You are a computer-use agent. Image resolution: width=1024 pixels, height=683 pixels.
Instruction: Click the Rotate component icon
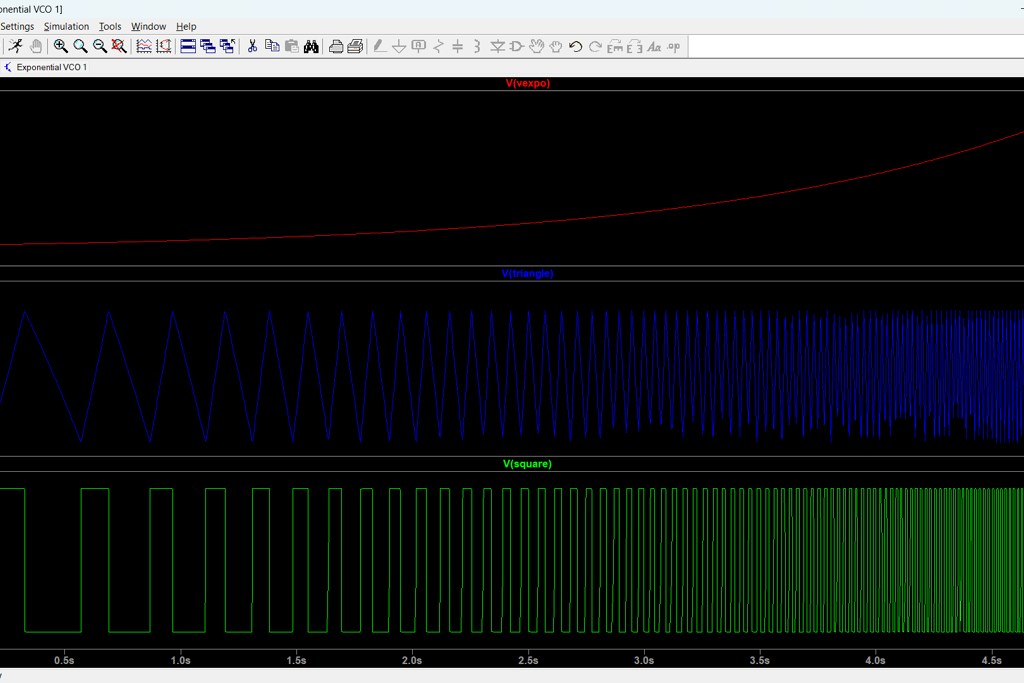coord(615,46)
